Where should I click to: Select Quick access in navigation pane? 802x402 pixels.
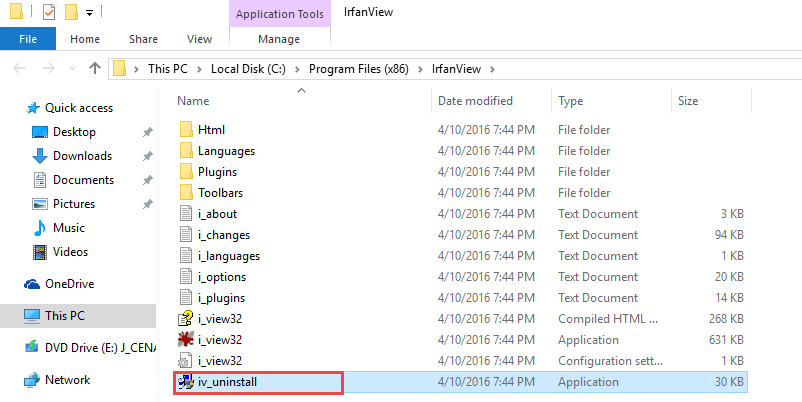pos(78,108)
